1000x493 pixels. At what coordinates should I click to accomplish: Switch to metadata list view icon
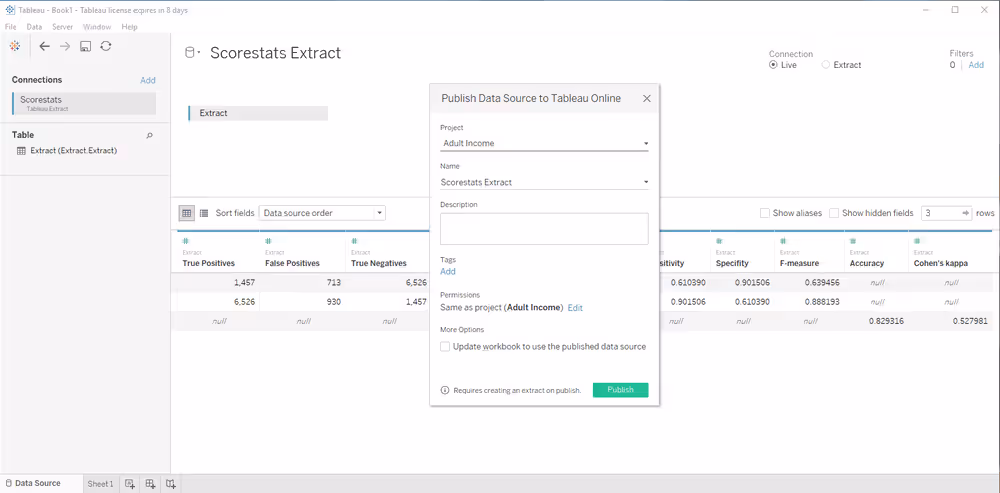(x=204, y=213)
